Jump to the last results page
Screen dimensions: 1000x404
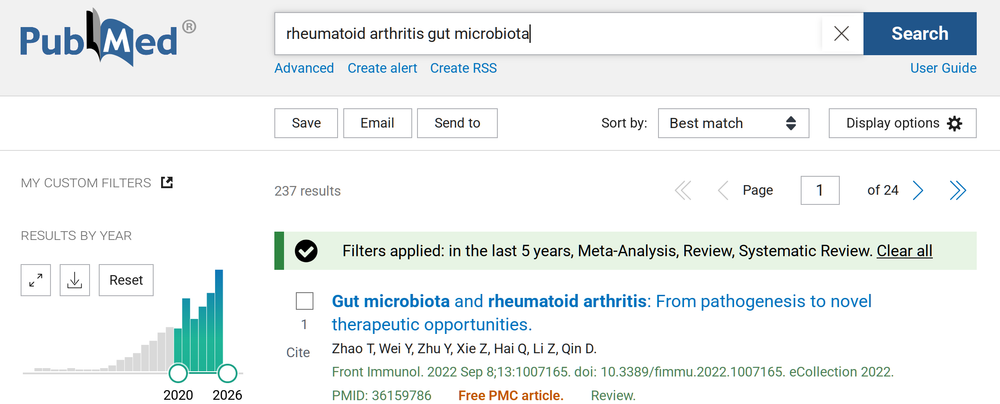click(957, 190)
